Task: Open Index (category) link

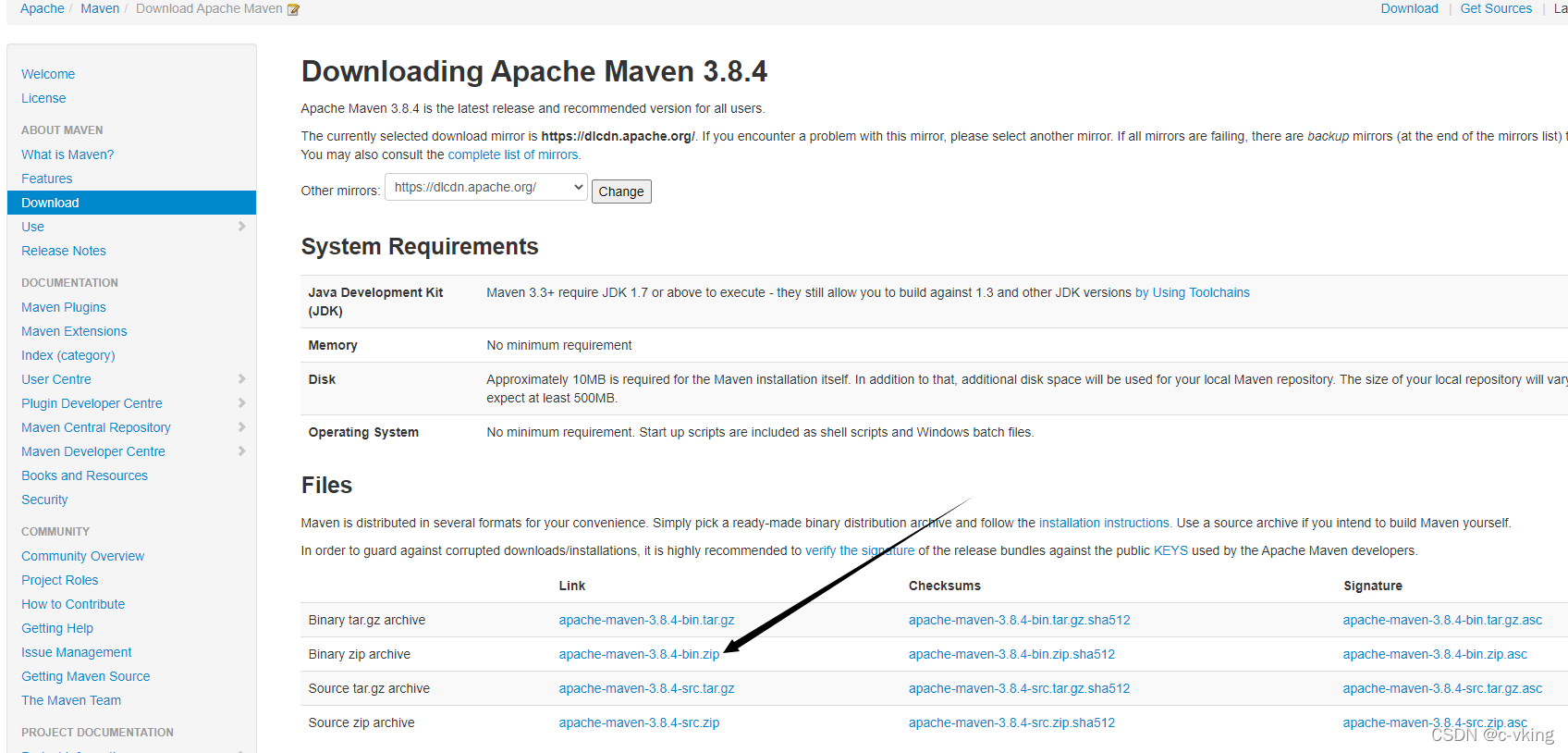Action: 68,355
